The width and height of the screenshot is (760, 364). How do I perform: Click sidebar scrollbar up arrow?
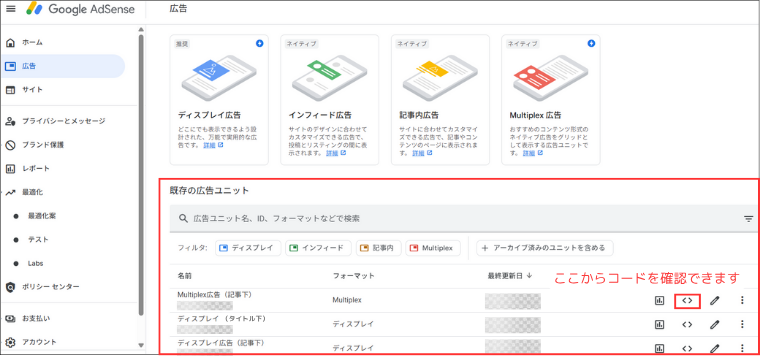click(x=141, y=29)
